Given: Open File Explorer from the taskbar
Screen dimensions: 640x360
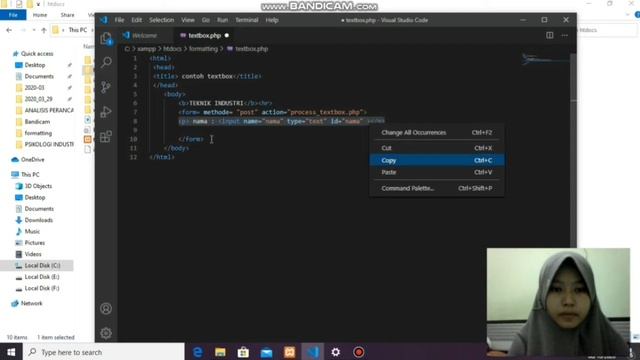Looking at the screenshot, I should 220,352.
